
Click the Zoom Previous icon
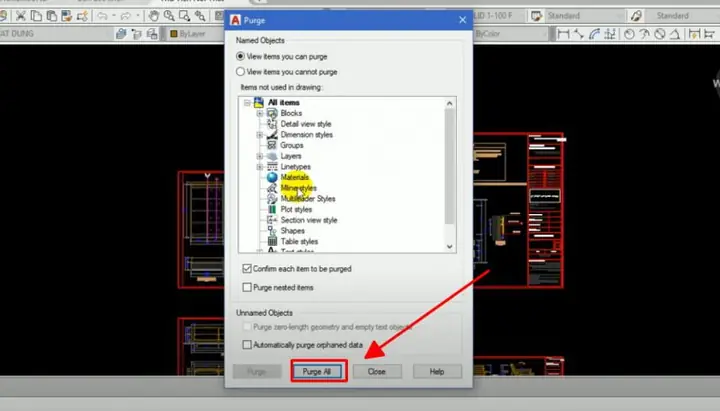[x=200, y=16]
